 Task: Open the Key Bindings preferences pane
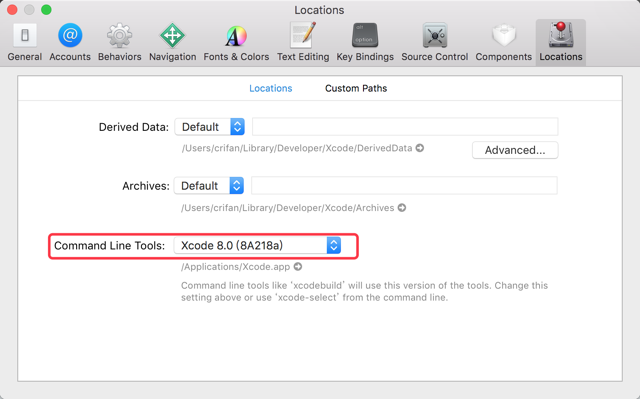[x=365, y=42]
